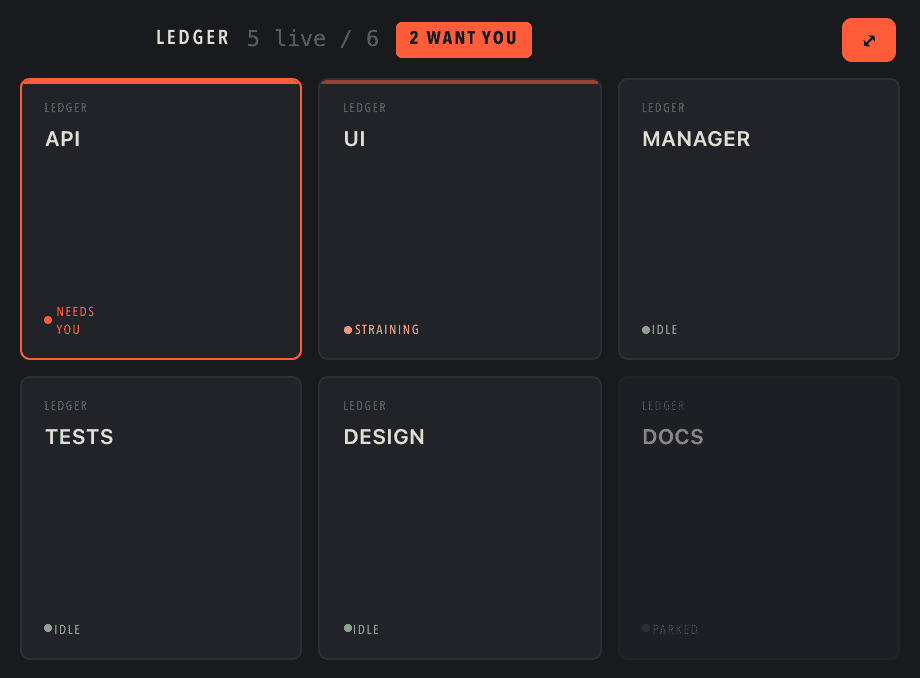The height and width of the screenshot is (678, 920).
Task: Click the IDLE status on MANAGER card
Action: [x=664, y=330]
